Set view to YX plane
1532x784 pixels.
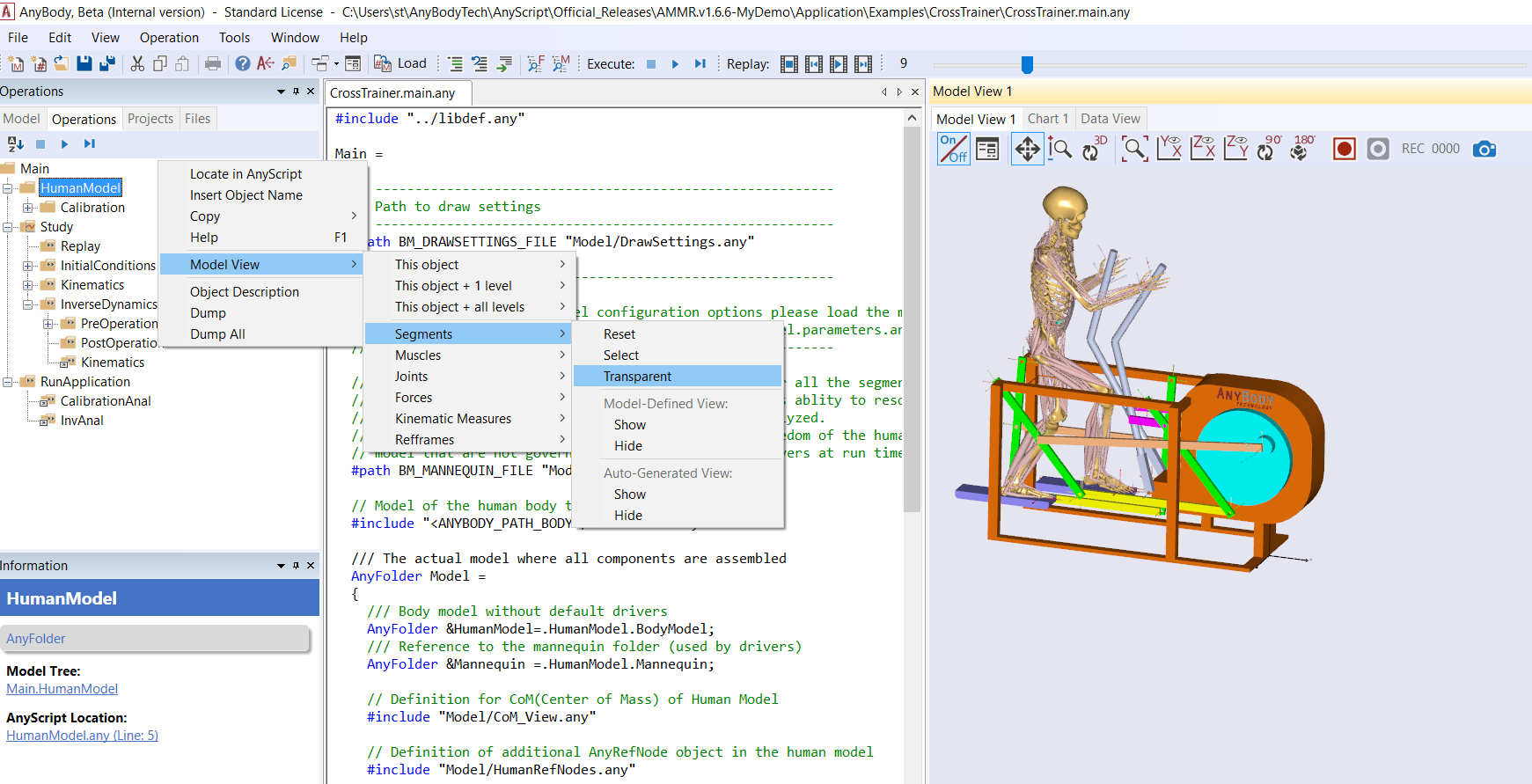(1169, 148)
